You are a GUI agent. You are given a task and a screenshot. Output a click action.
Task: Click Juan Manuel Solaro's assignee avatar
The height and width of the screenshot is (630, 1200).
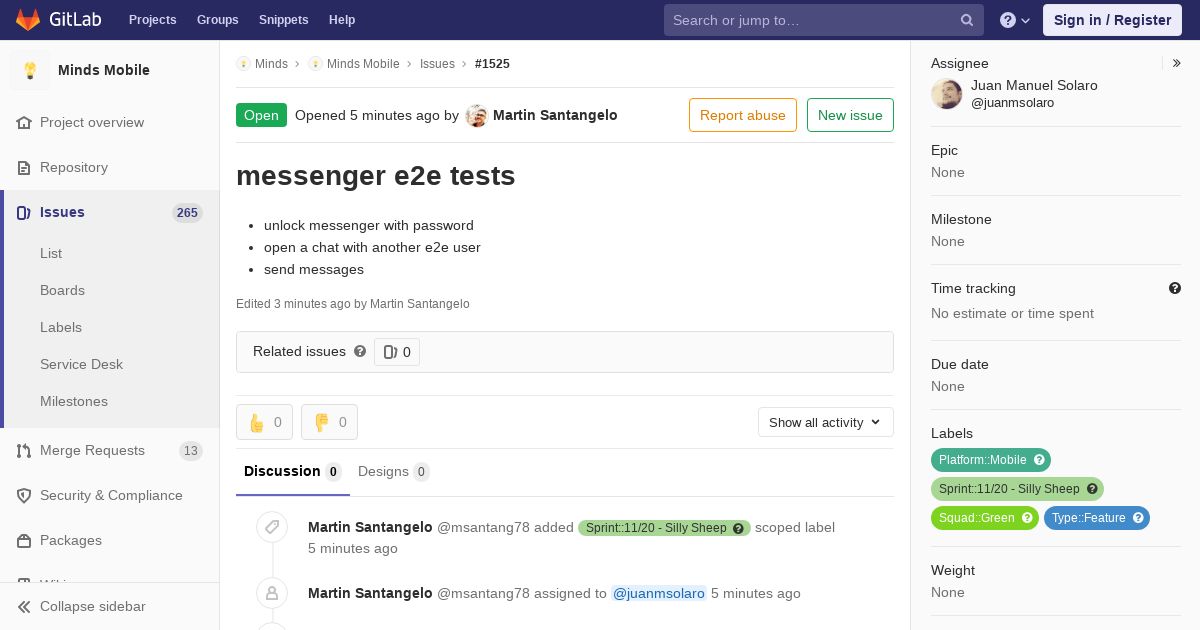click(947, 94)
